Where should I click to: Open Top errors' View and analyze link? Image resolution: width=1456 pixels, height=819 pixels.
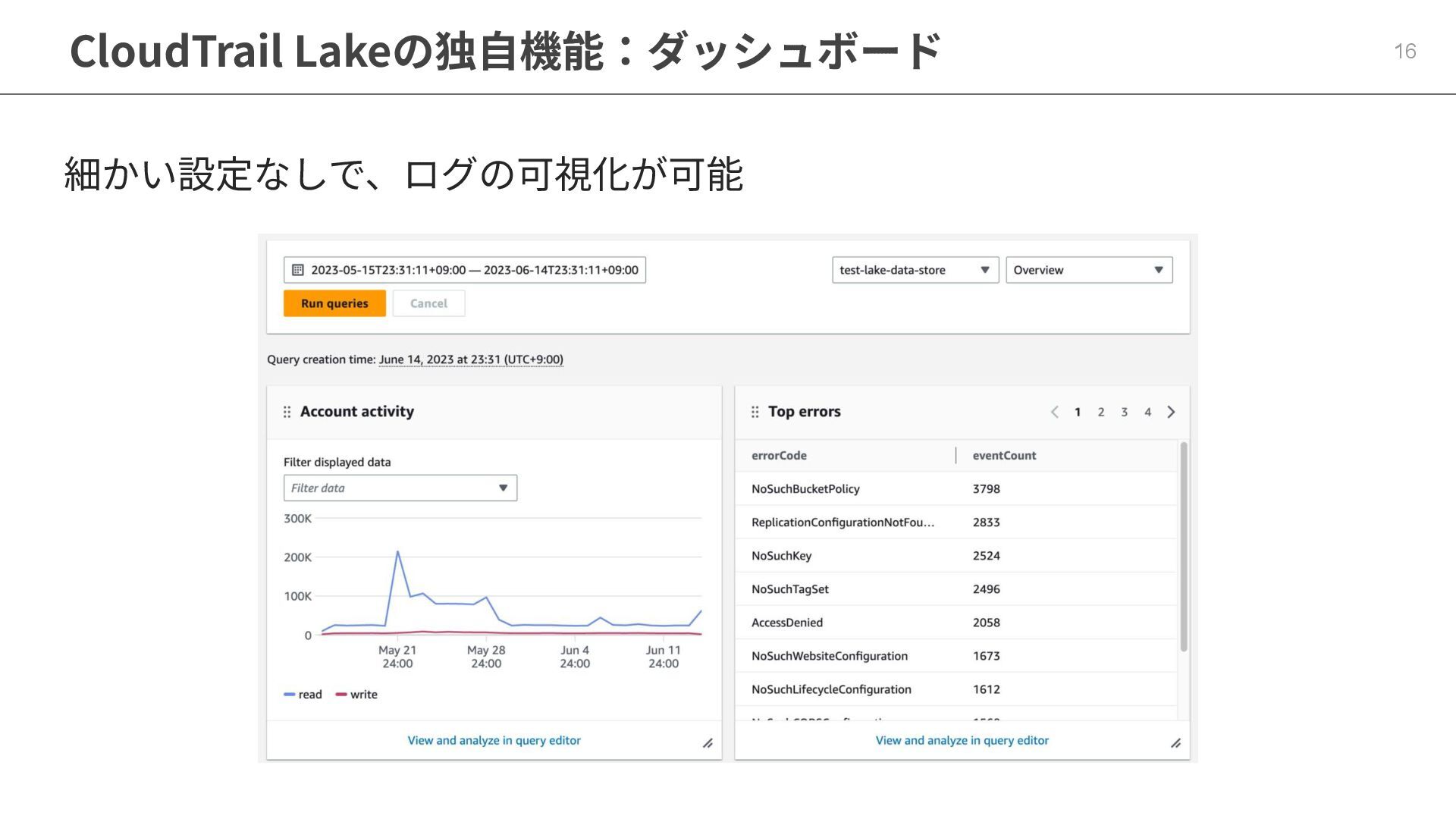pos(962,740)
